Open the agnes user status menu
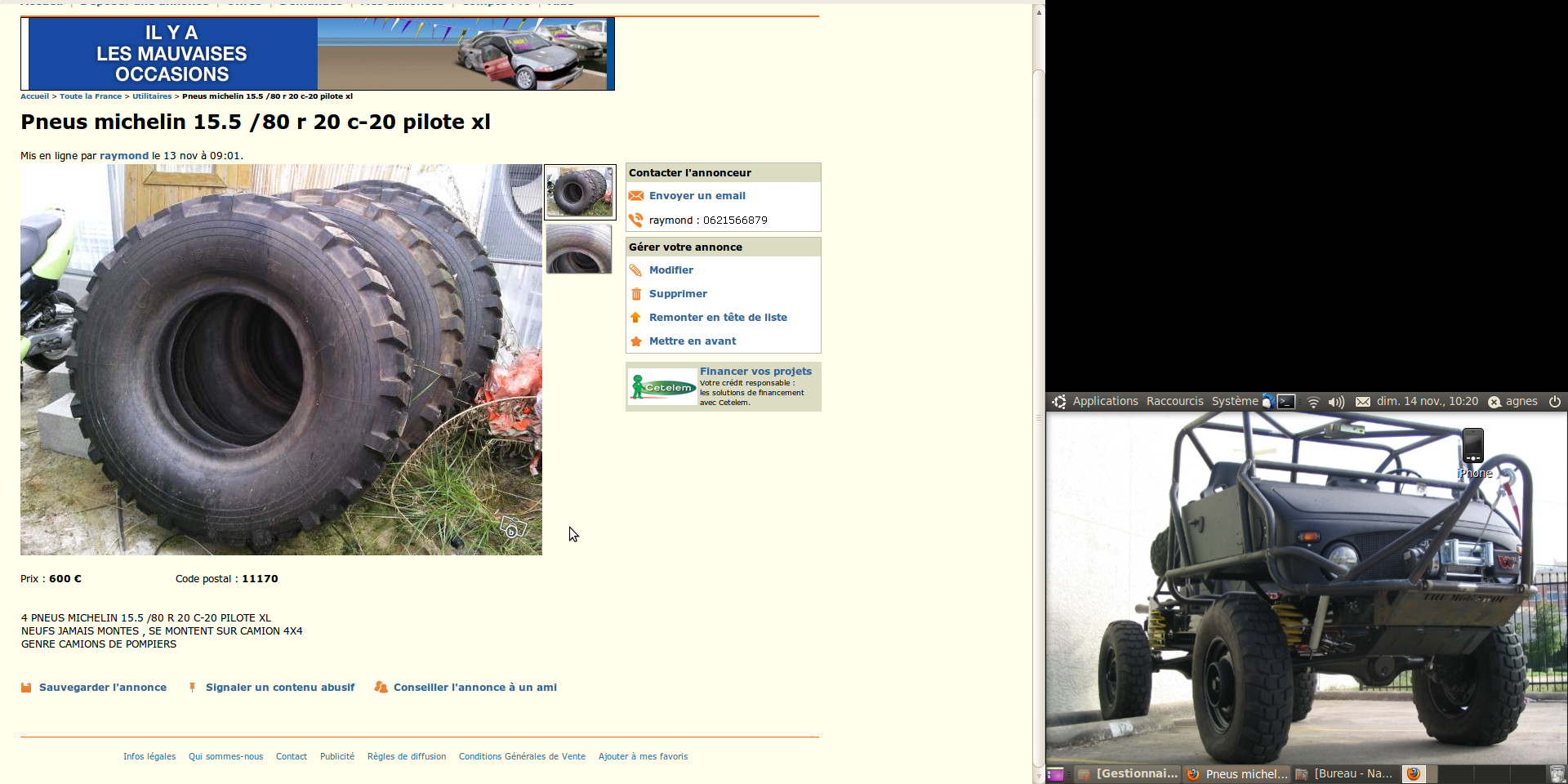The image size is (1568, 784). click(x=1512, y=402)
